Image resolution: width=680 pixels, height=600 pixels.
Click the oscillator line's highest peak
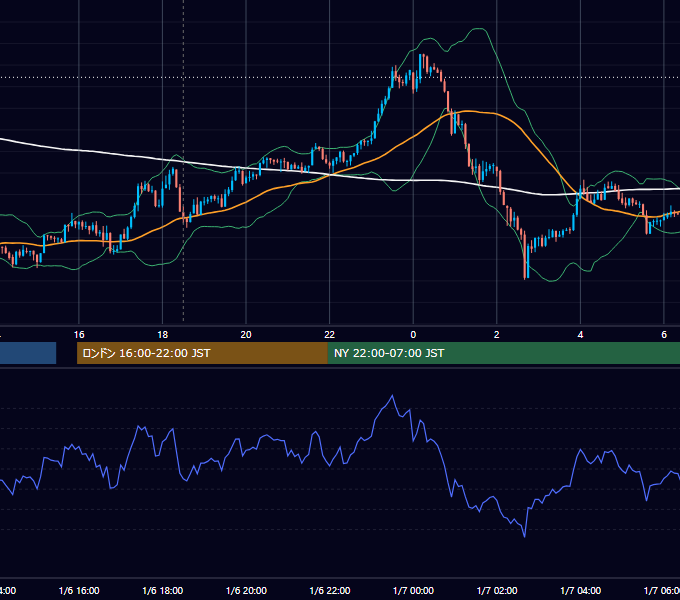[x=392, y=395]
